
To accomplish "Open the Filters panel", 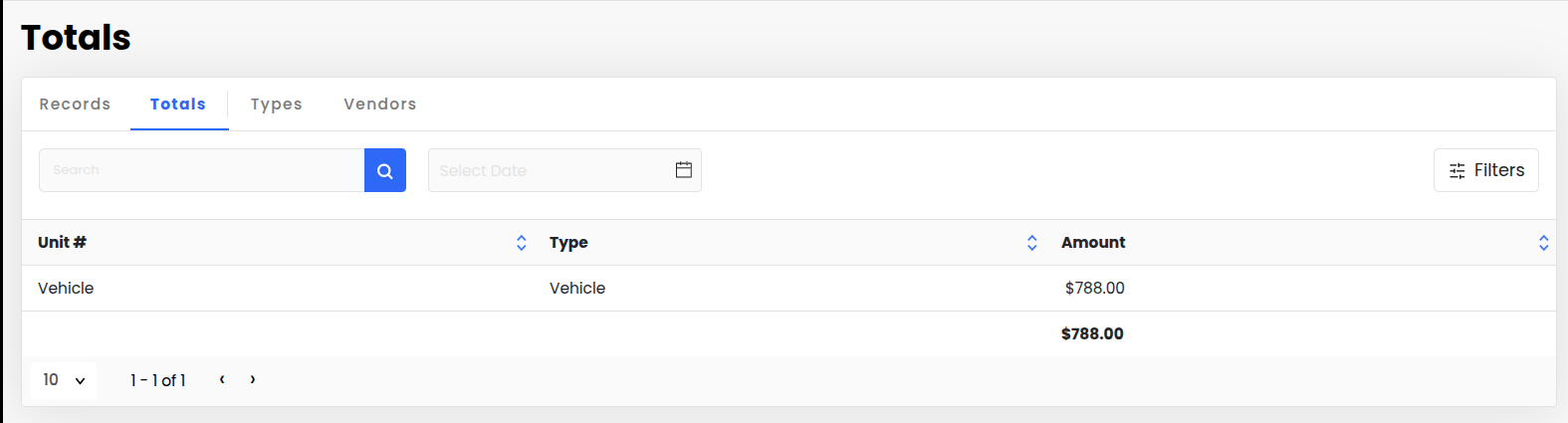I will pyautogui.click(x=1485, y=170).
